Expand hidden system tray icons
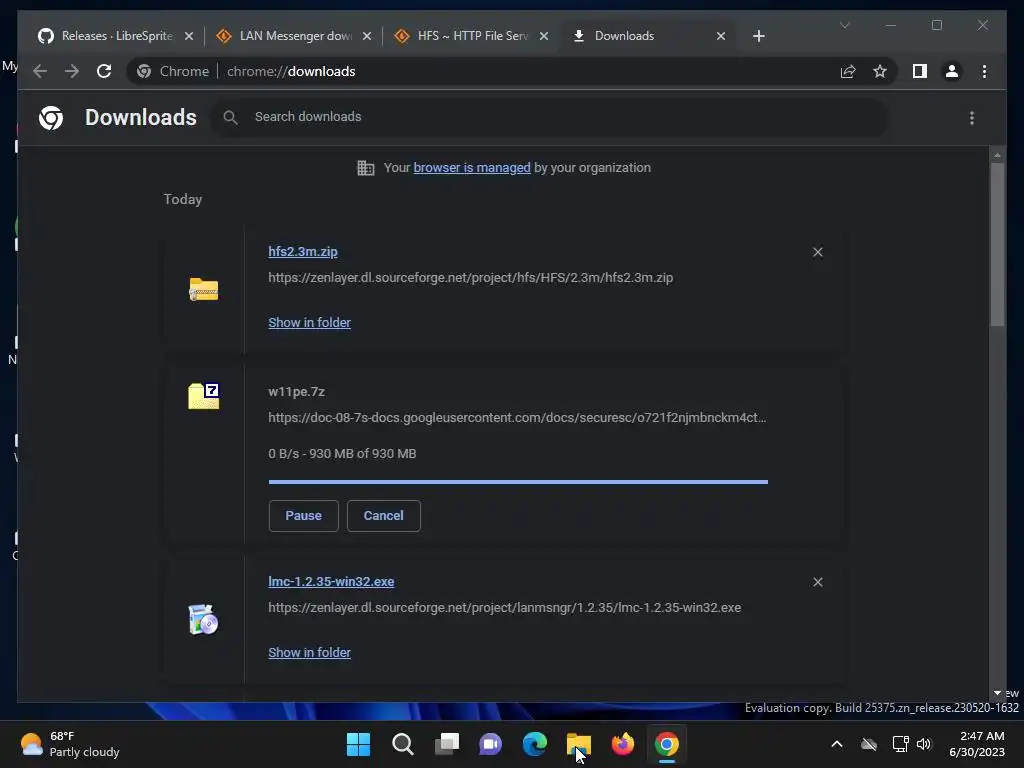 837,744
